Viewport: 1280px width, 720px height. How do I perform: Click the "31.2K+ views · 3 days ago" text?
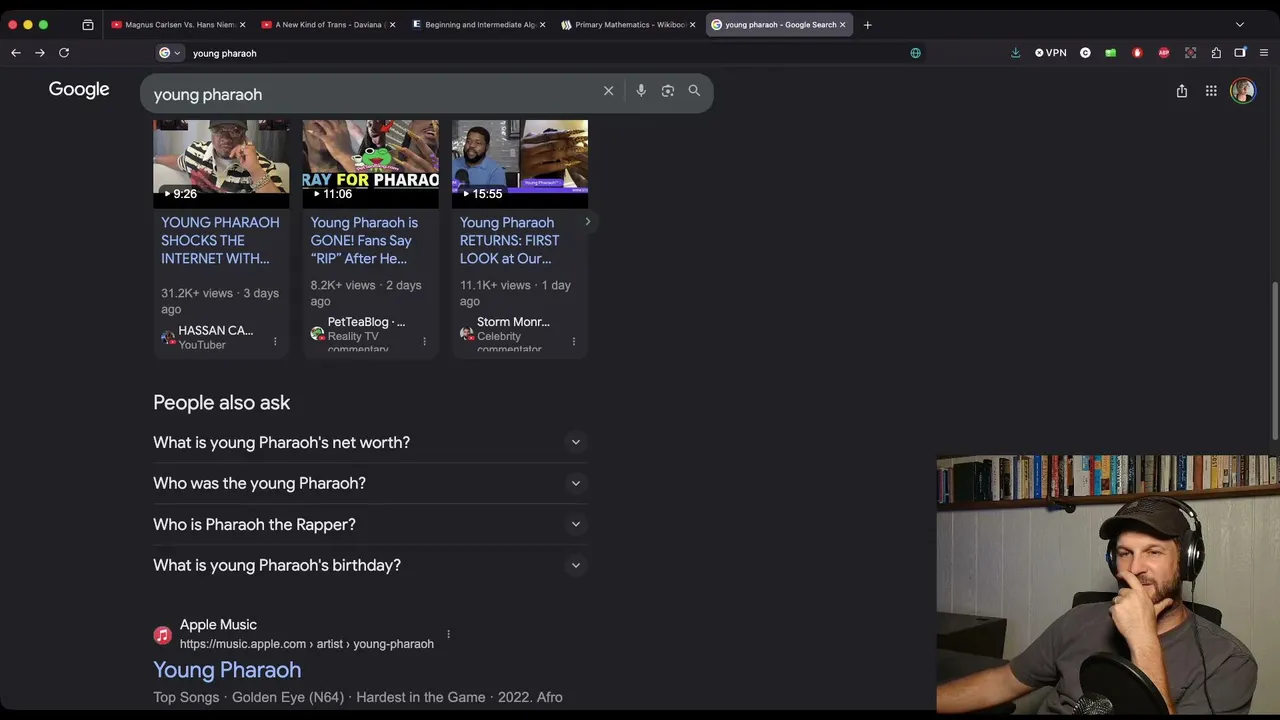(220, 301)
